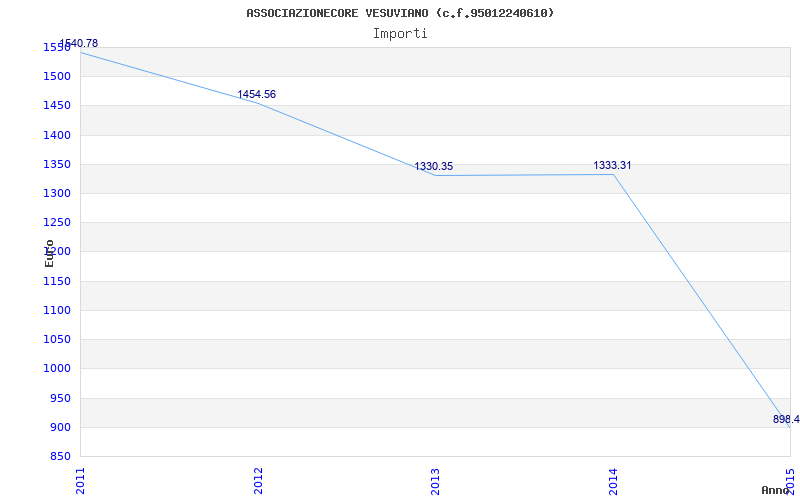
Task: Select the 2015 x-axis label
Action: click(x=790, y=479)
